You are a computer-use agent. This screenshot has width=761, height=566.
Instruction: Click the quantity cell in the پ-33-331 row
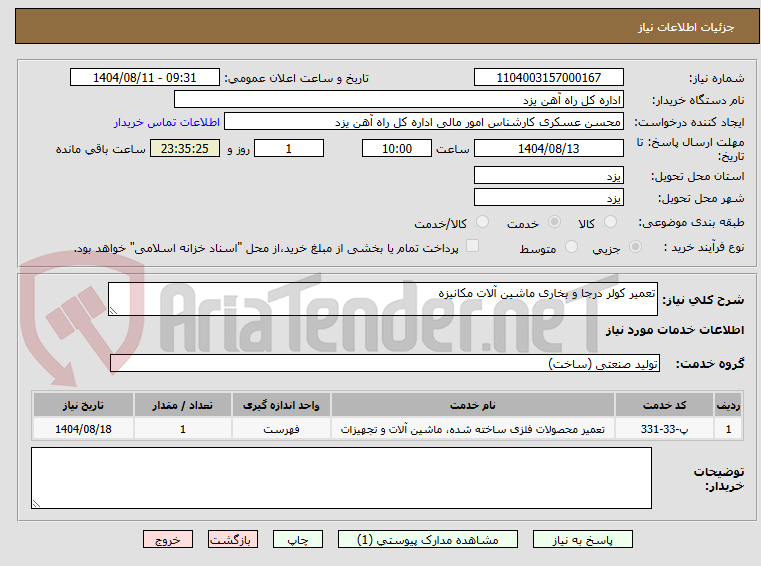pyautogui.click(x=182, y=429)
